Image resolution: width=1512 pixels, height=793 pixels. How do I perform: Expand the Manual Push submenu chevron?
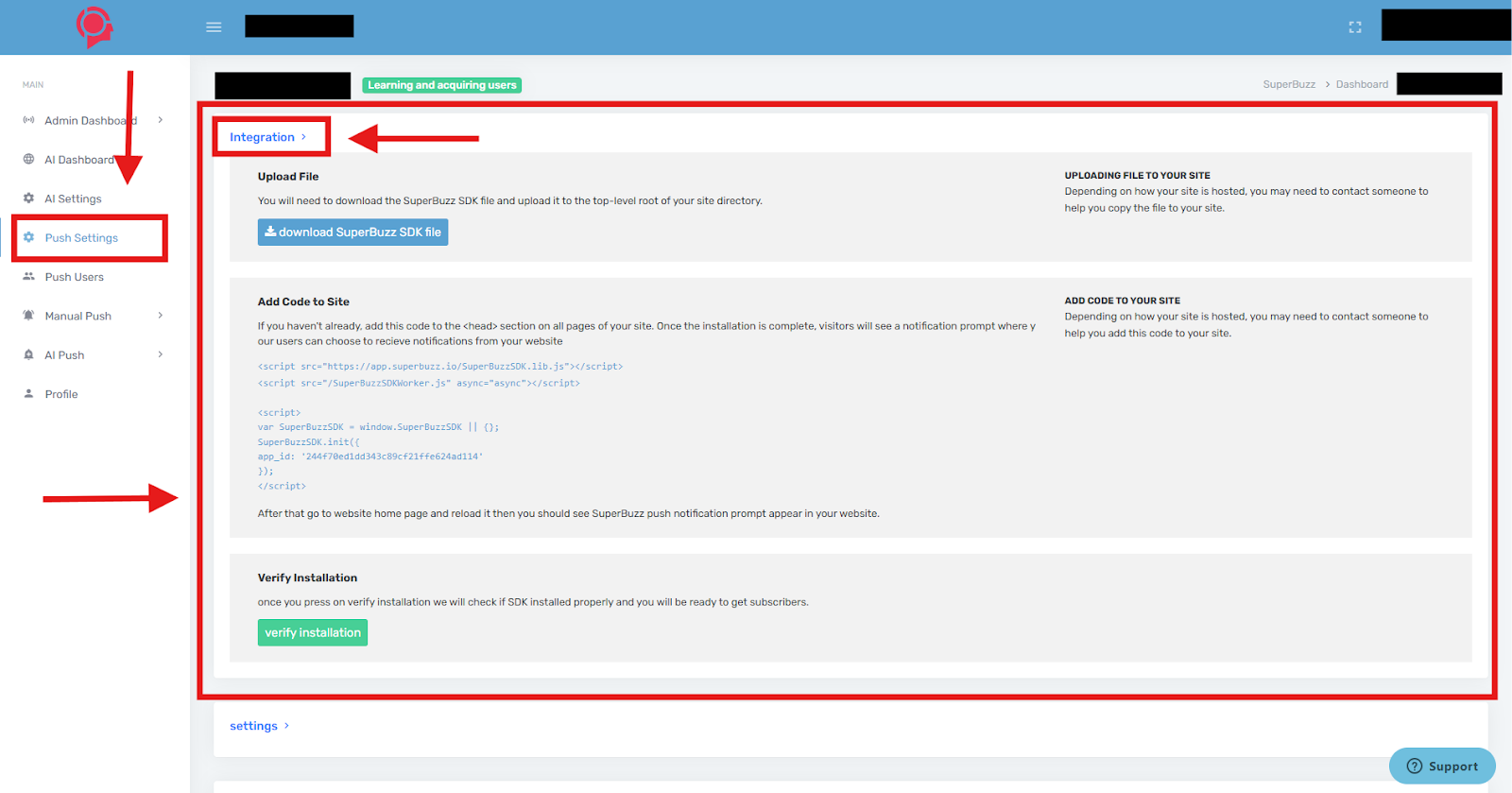click(x=161, y=316)
